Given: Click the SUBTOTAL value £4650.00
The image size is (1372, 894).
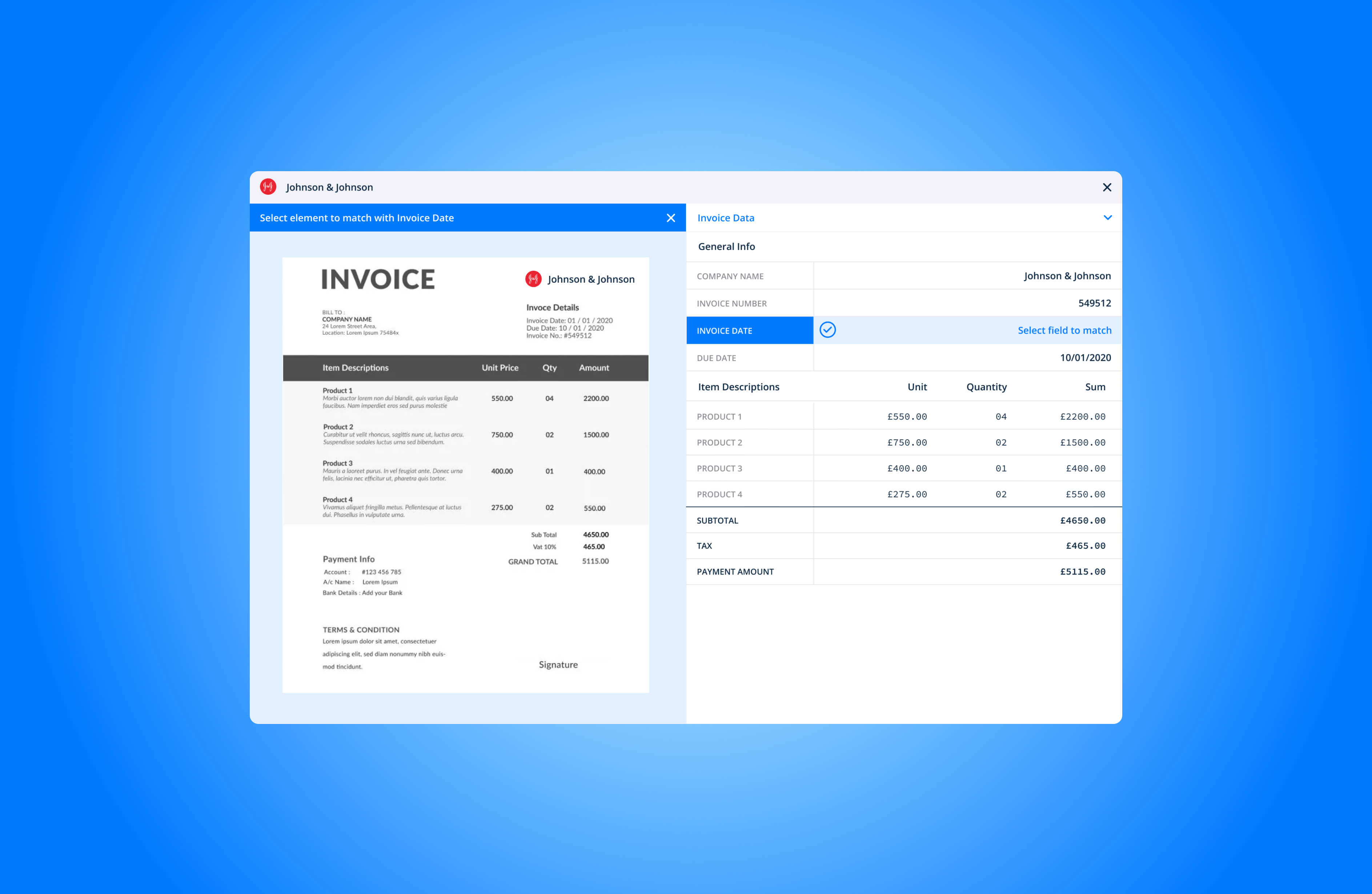Looking at the screenshot, I should click(1083, 520).
